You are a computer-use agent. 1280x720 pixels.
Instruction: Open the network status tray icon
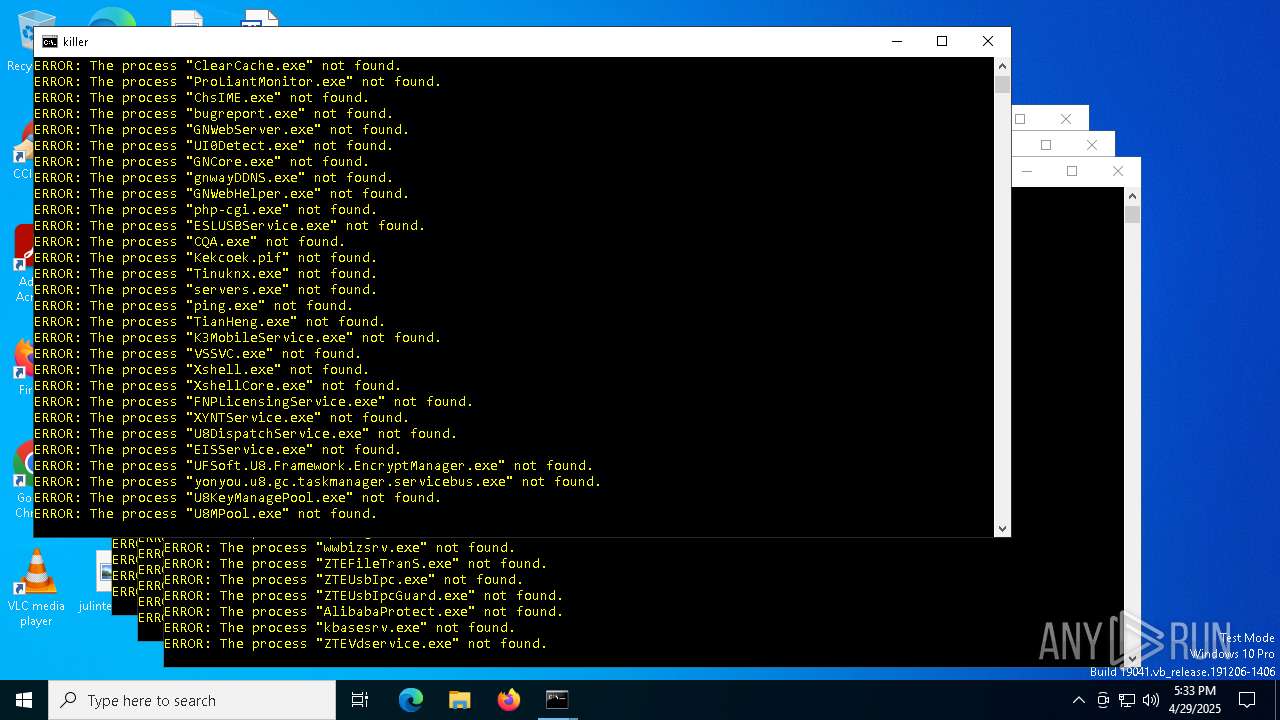click(1127, 700)
